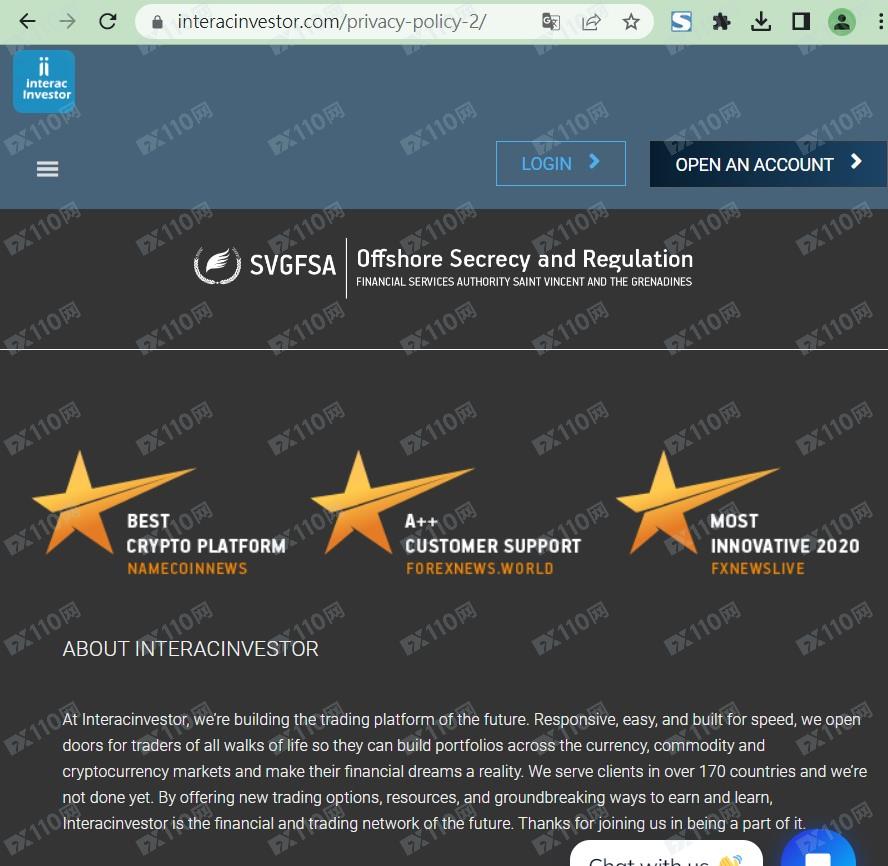
Task: Expand the hamburger navigation menu
Action: (x=48, y=169)
